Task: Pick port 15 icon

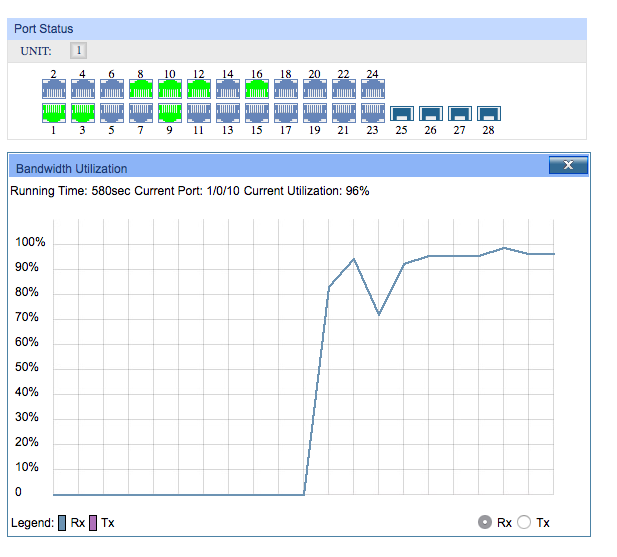Action: point(257,113)
